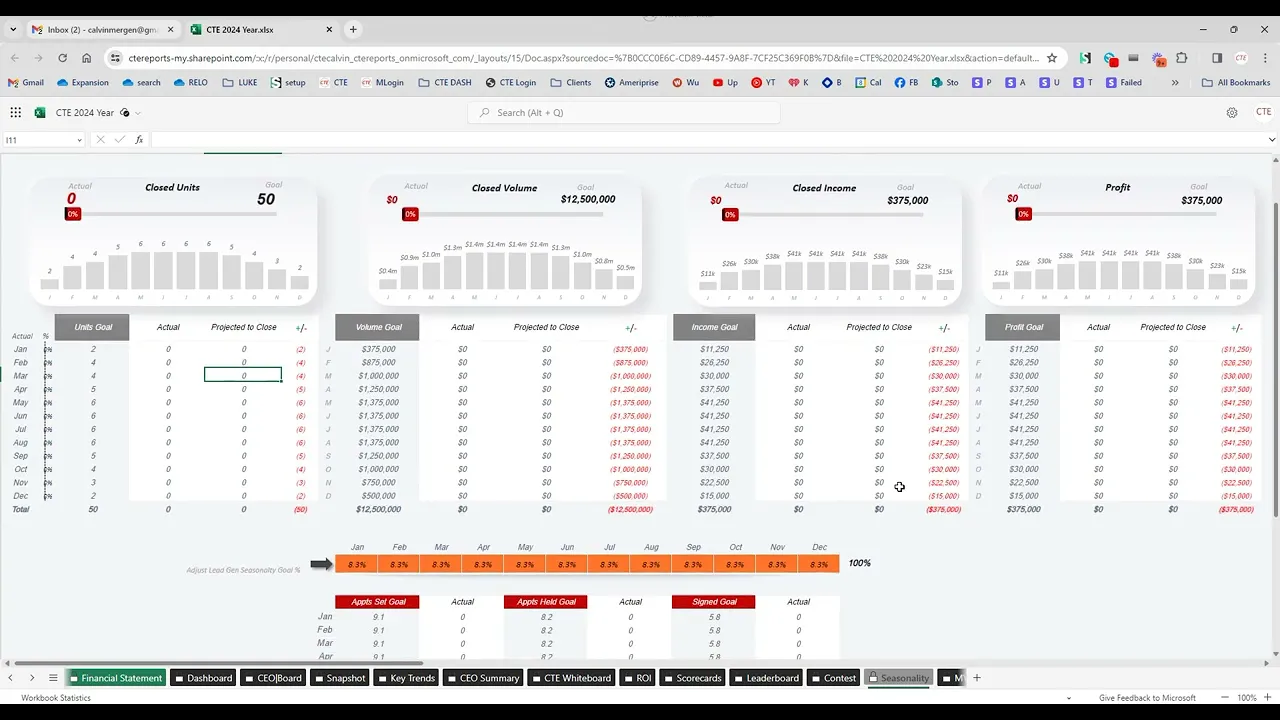Image resolution: width=1280 pixels, height=720 pixels.
Task: Click the Excel logo beside the file name
Action: [x=40, y=113]
